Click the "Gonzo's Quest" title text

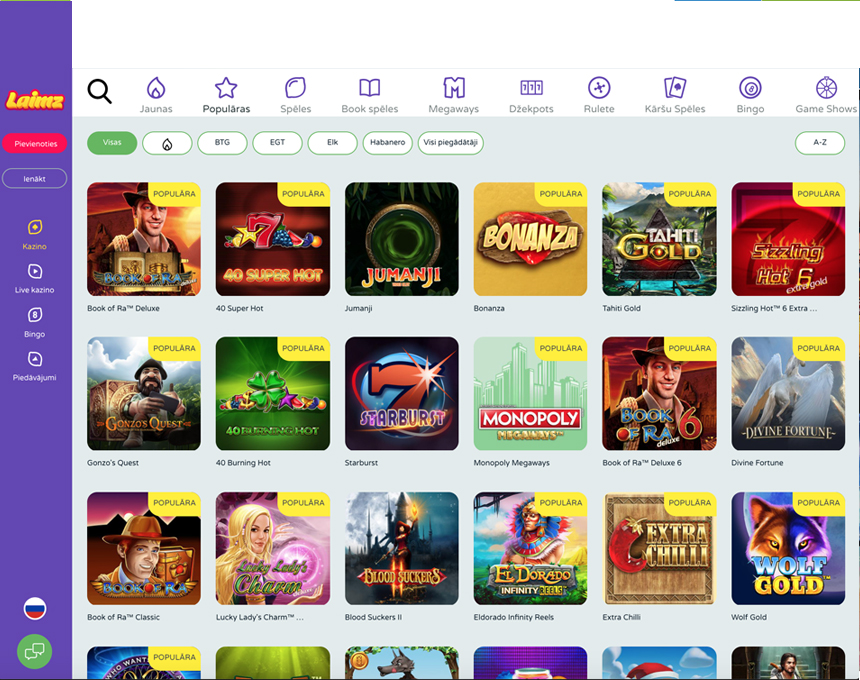pos(113,463)
